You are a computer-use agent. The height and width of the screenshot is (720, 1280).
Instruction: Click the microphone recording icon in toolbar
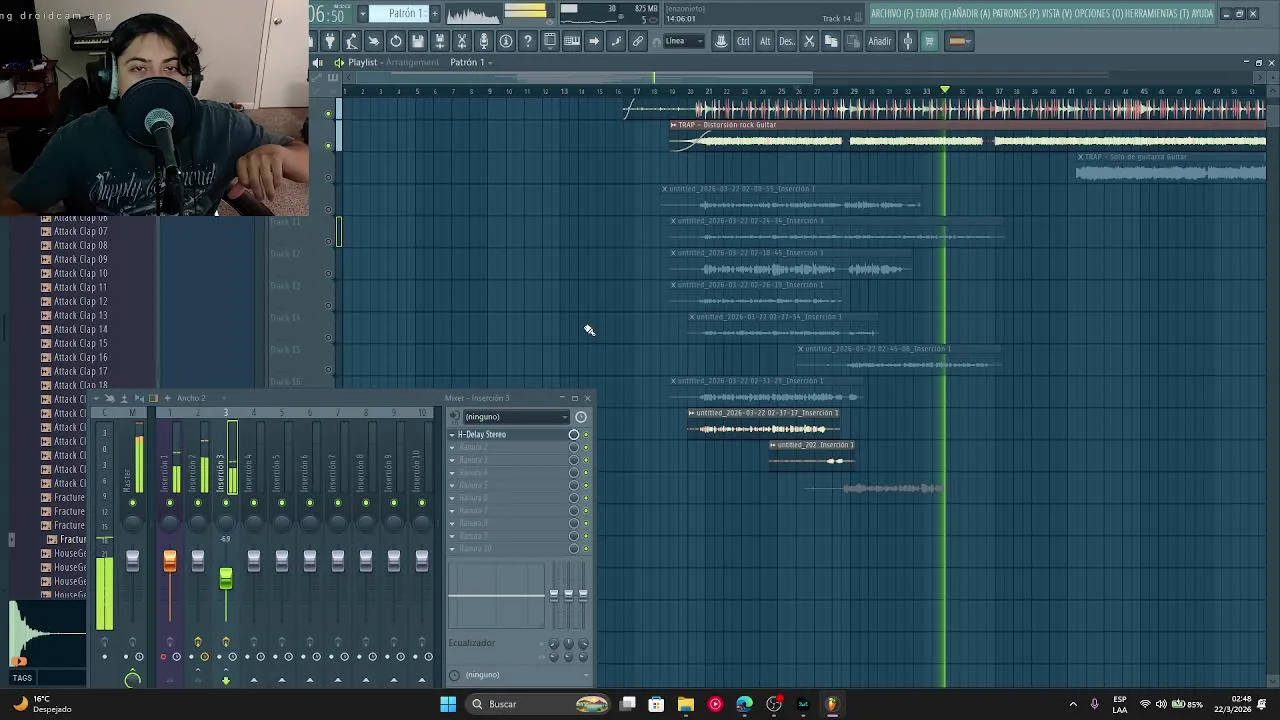click(x=484, y=41)
